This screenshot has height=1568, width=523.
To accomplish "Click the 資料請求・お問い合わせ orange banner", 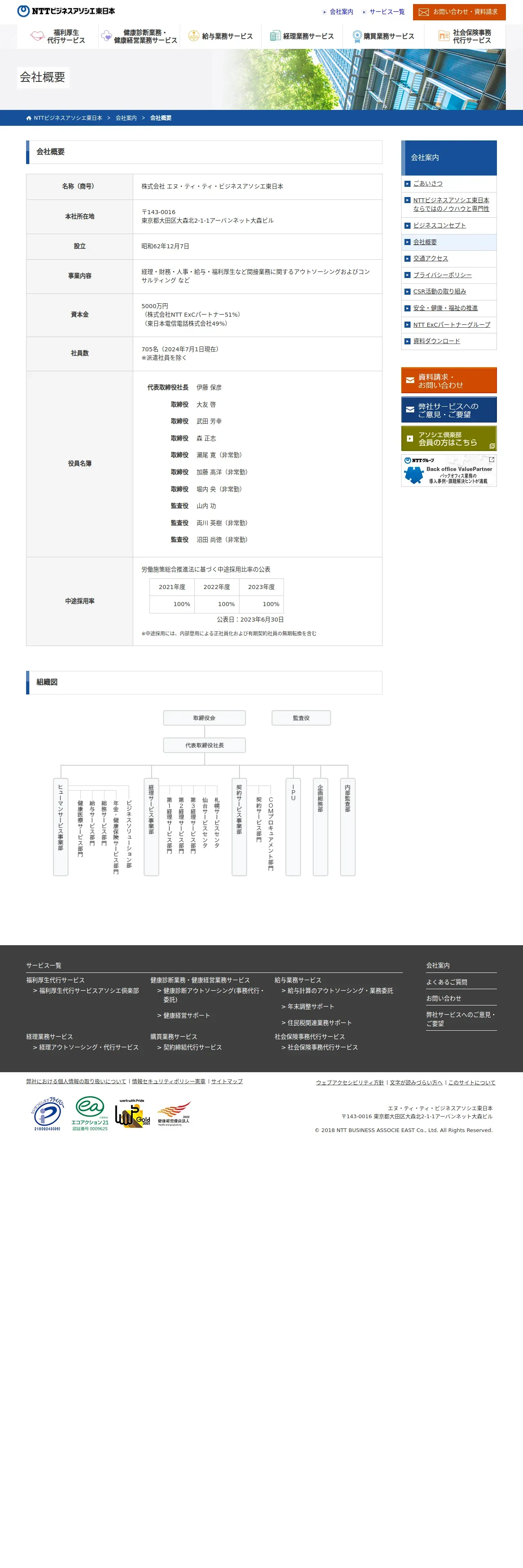I will 449,381.
